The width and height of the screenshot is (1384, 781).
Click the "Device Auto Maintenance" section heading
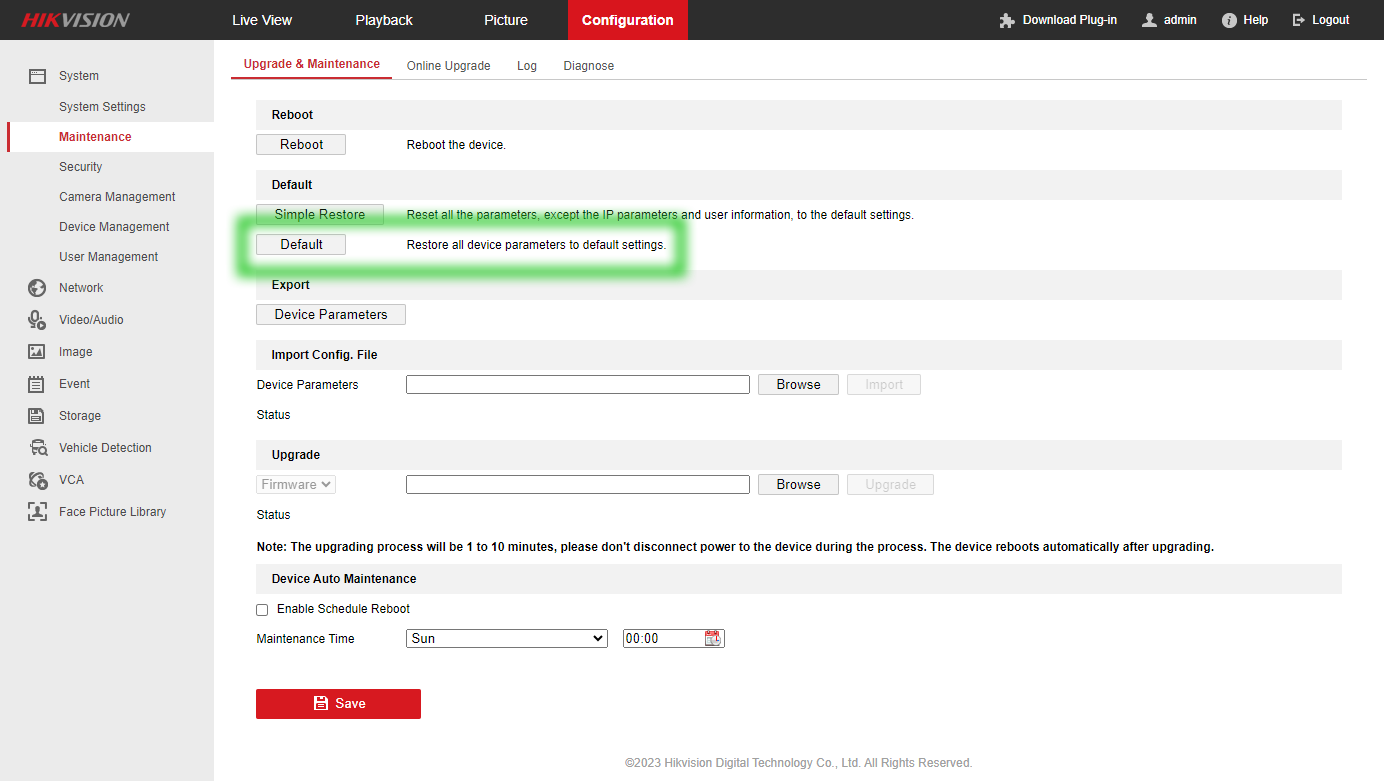pyautogui.click(x=344, y=579)
